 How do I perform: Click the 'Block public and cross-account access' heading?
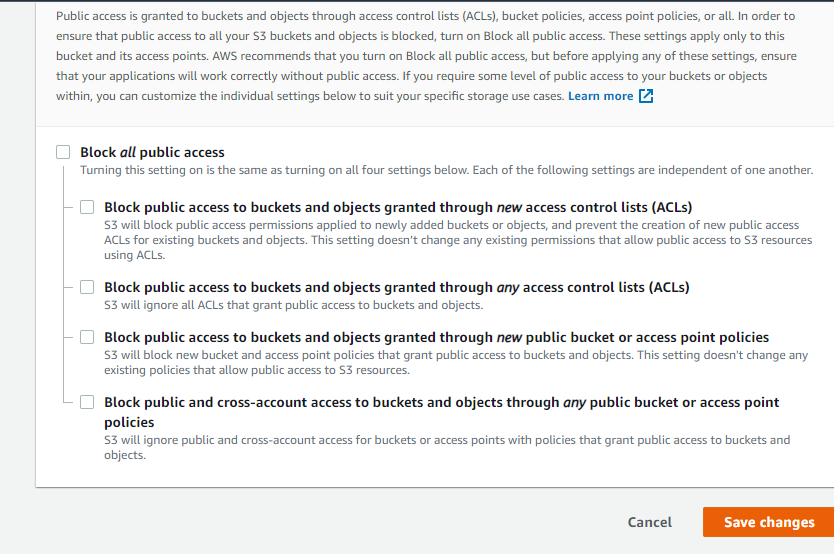point(441,402)
